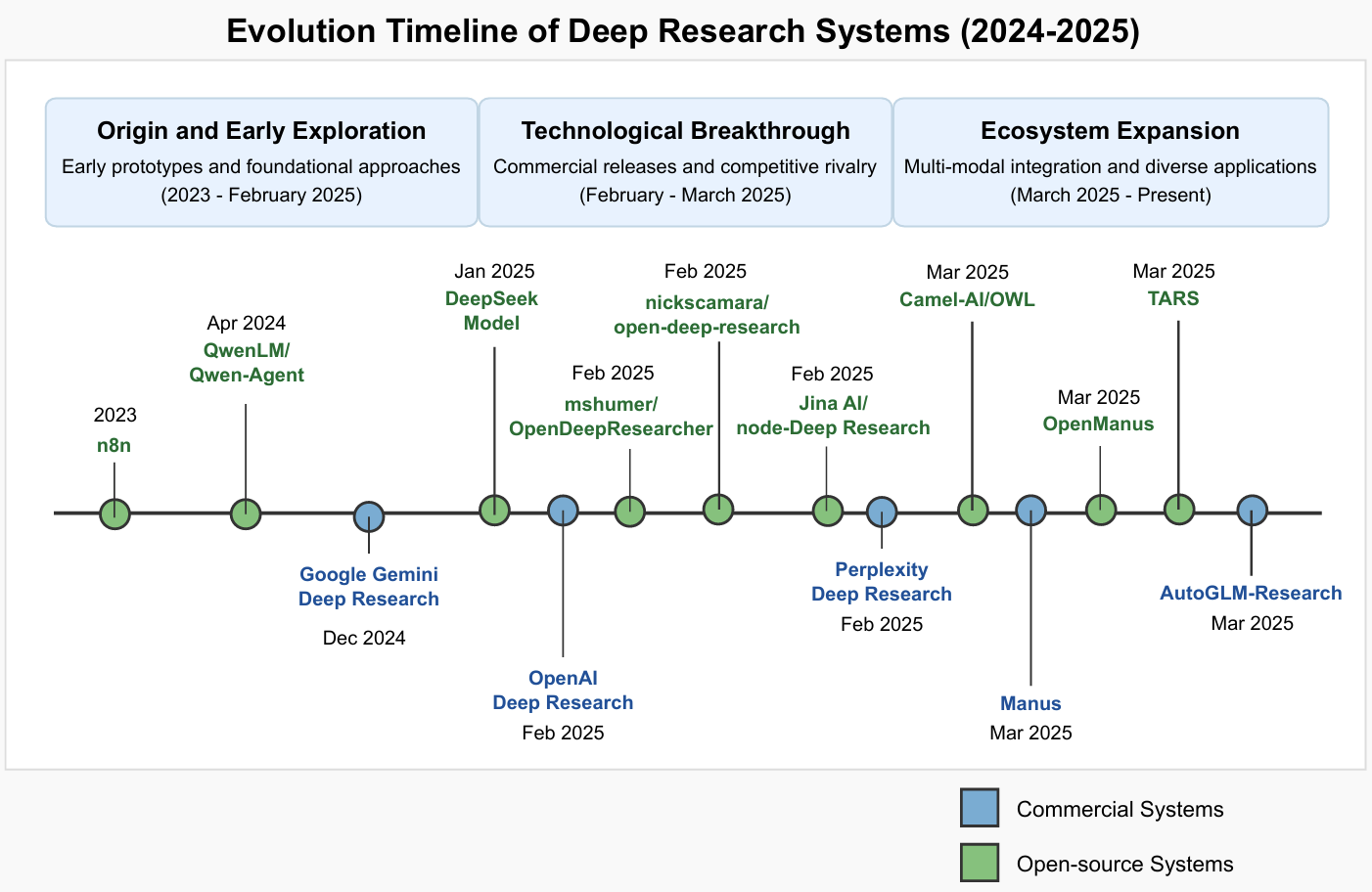Screen dimensions: 1372x892
Task: Click the blue Commercial Systems legend swatch
Action: pos(980,808)
